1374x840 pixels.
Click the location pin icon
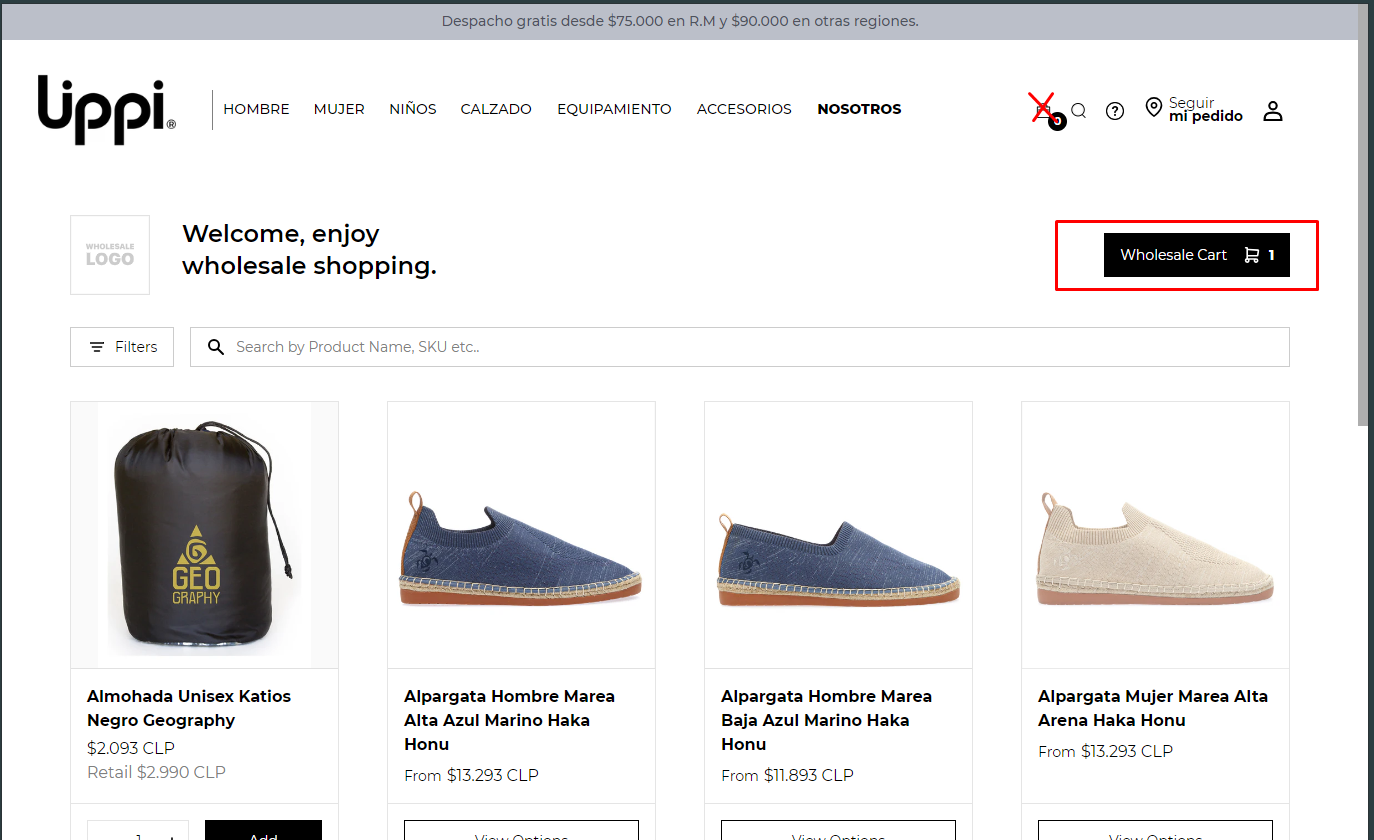pyautogui.click(x=1153, y=108)
